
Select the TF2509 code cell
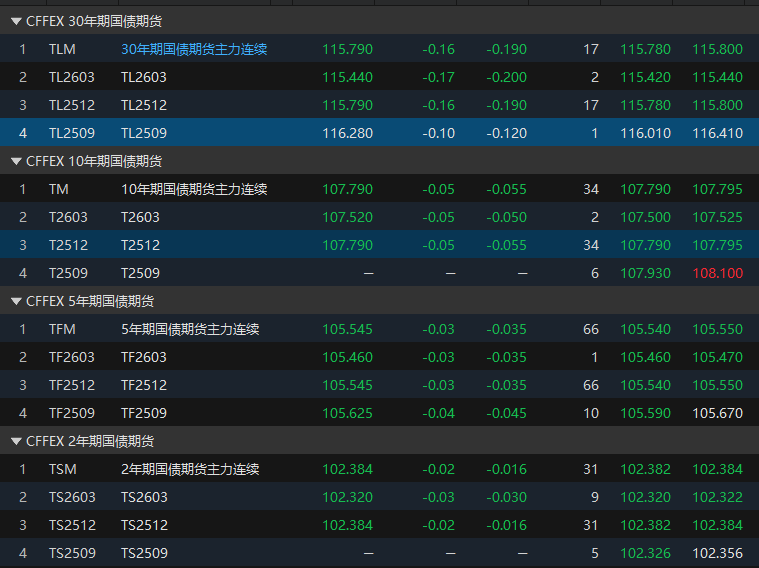(x=72, y=413)
